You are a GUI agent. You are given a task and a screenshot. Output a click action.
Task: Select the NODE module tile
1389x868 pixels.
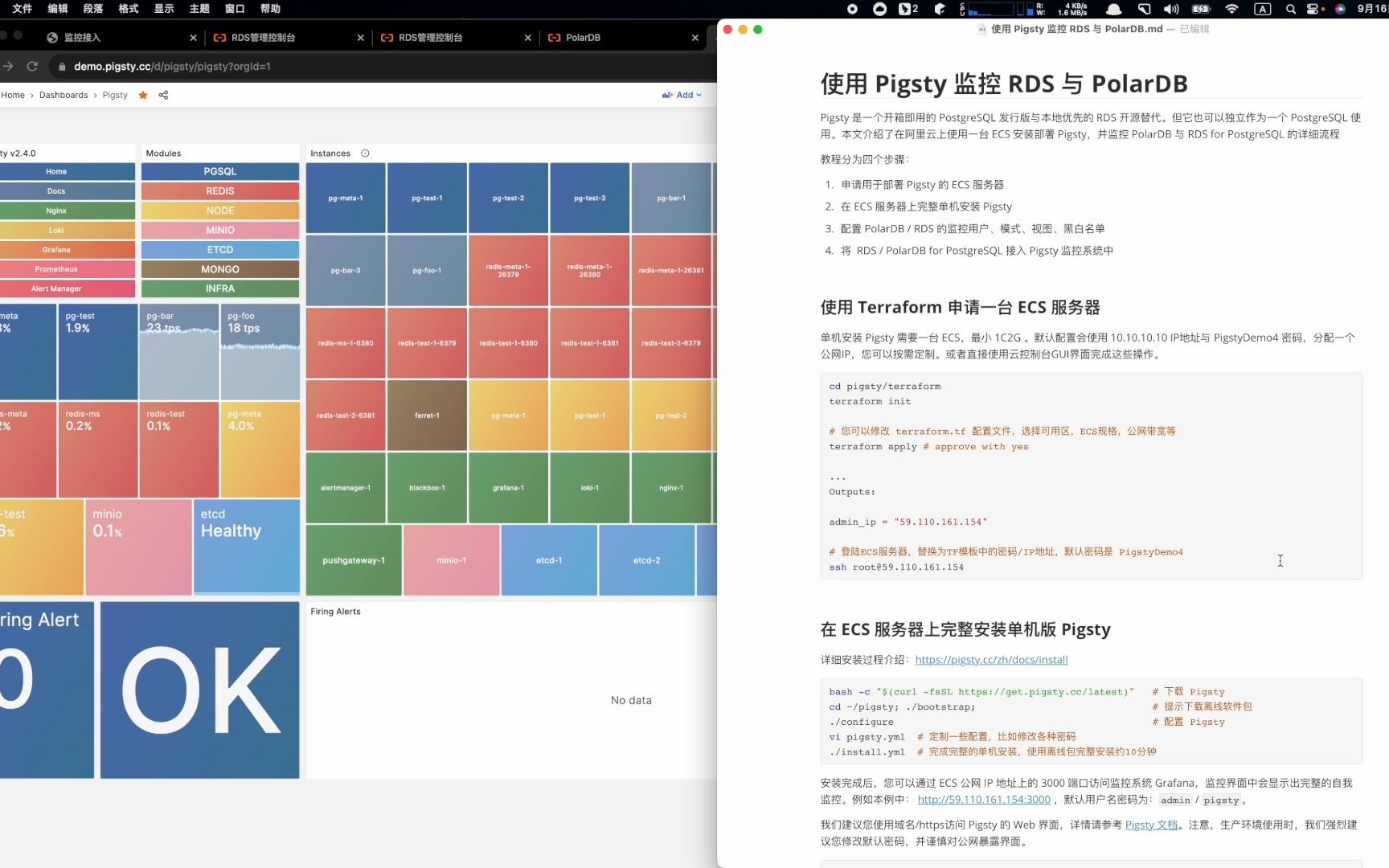pyautogui.click(x=220, y=211)
